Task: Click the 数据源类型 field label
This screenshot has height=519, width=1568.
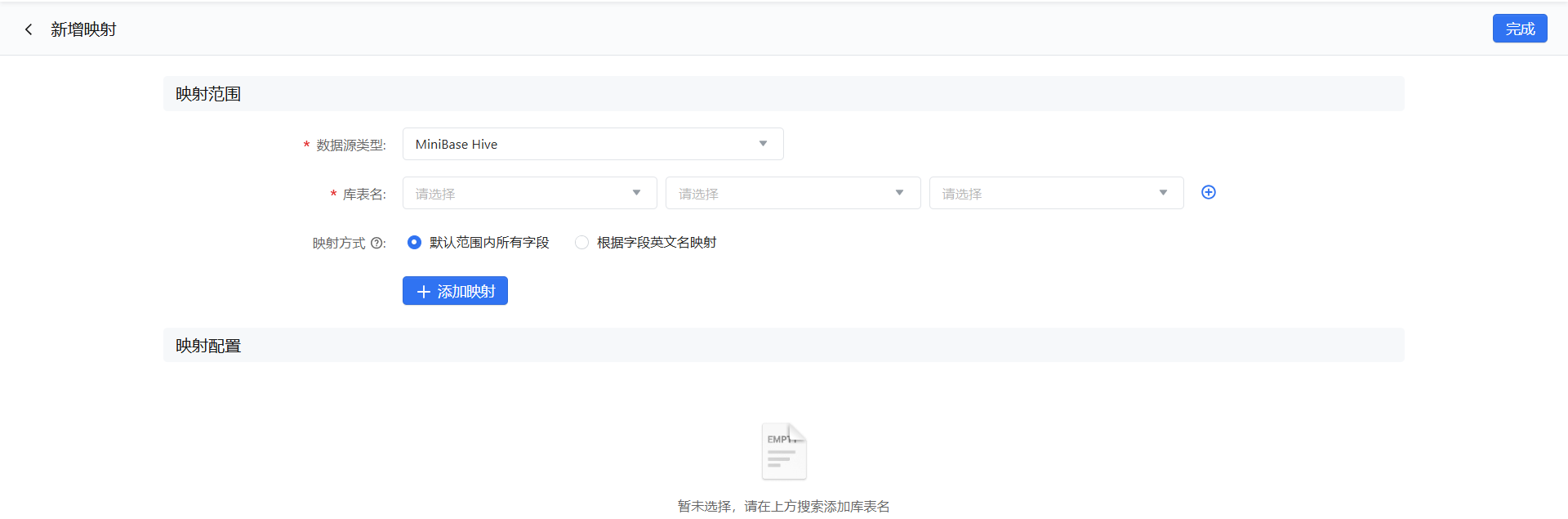Action: tap(350, 145)
